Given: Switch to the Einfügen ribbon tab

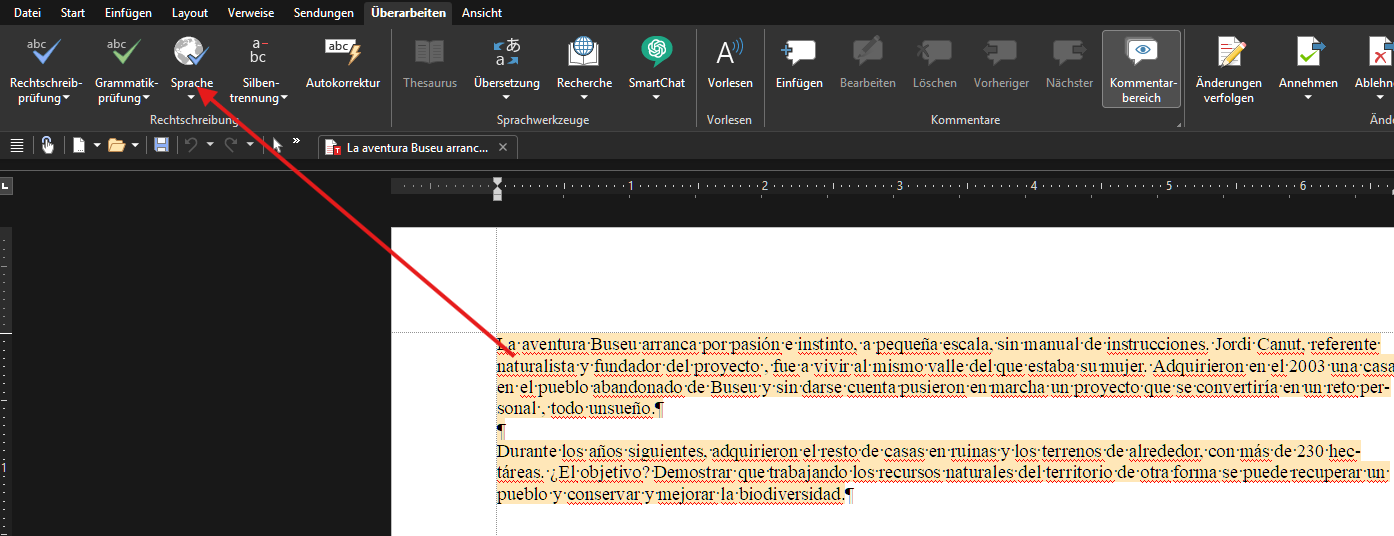Looking at the screenshot, I should [128, 13].
